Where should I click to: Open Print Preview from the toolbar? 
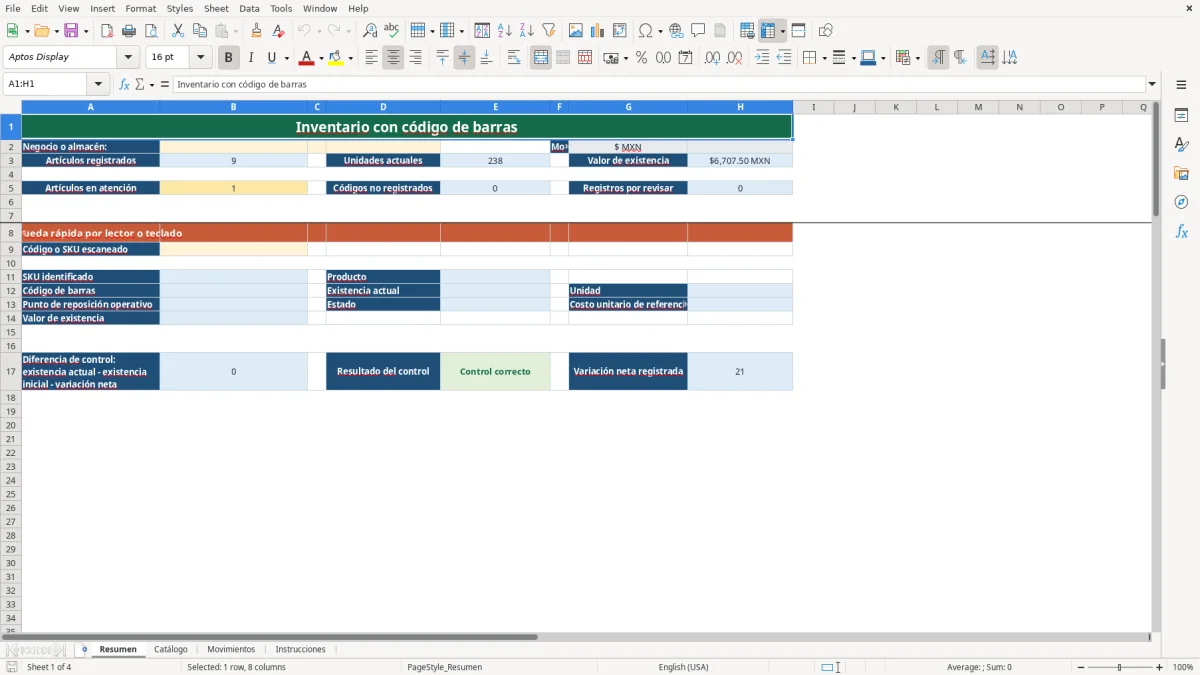pyautogui.click(x=151, y=31)
